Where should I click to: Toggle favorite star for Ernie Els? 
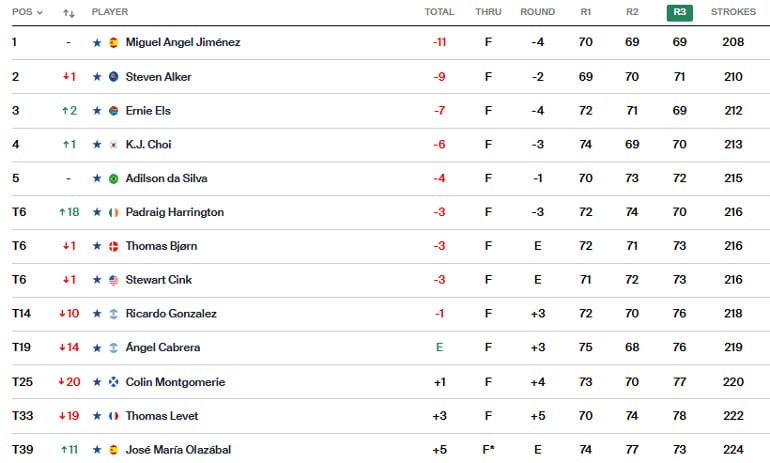coord(97,111)
